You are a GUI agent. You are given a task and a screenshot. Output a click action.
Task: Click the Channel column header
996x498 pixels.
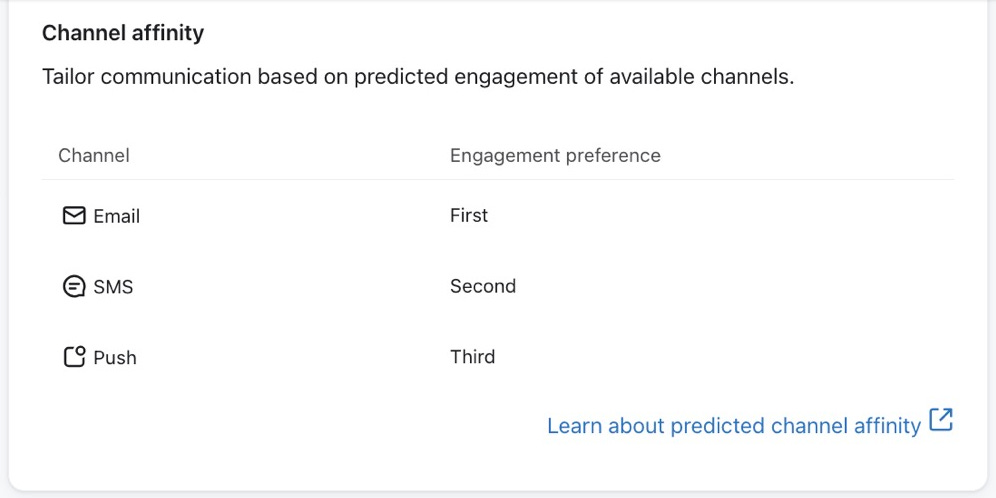tap(94, 156)
